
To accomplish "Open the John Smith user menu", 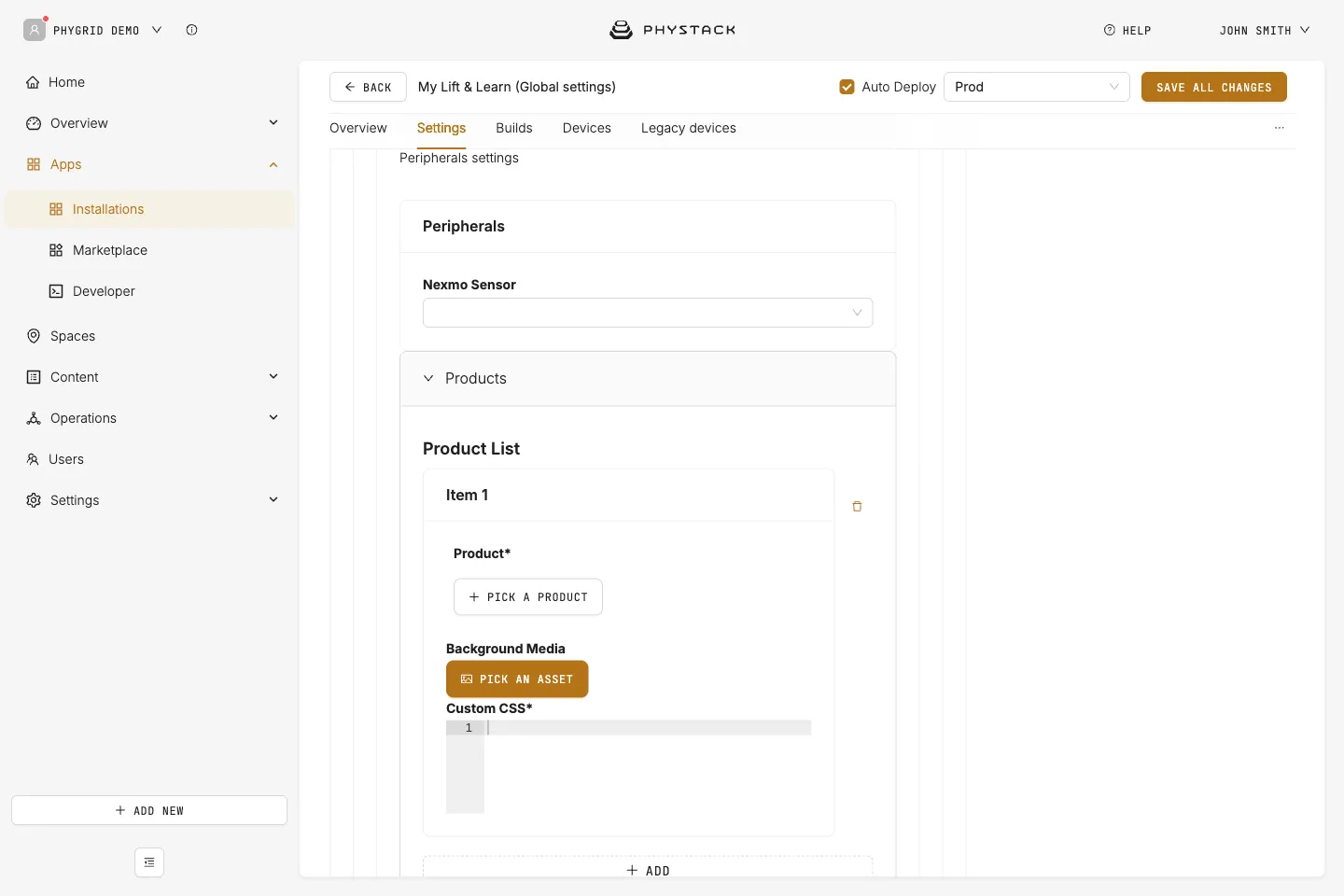I will (x=1265, y=31).
